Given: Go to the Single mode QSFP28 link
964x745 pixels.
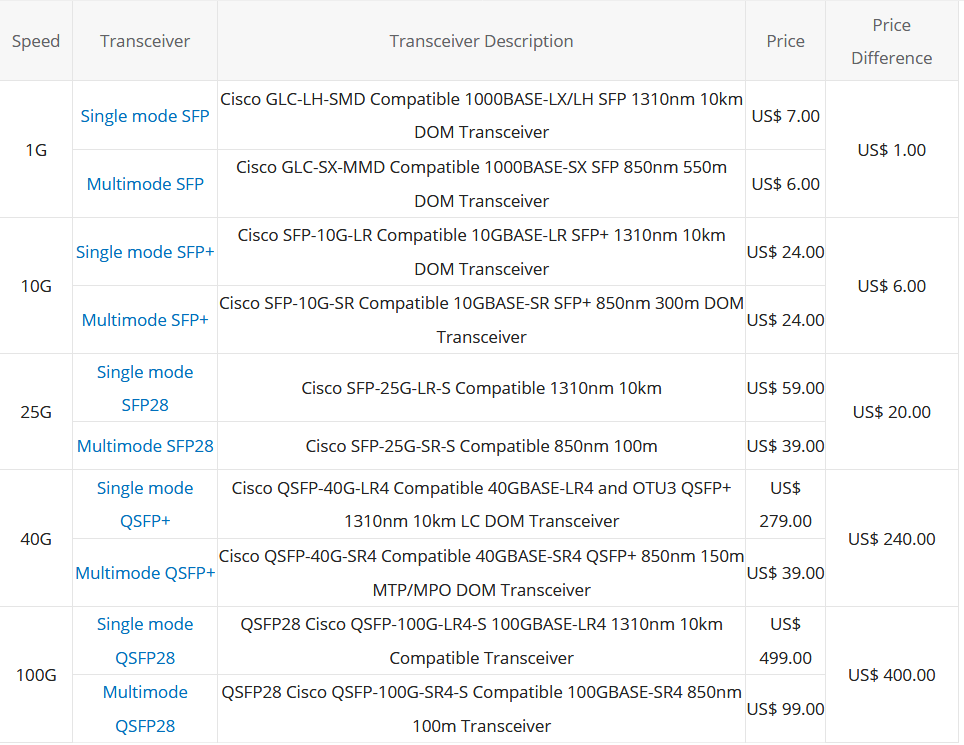Looking at the screenshot, I should [144, 641].
